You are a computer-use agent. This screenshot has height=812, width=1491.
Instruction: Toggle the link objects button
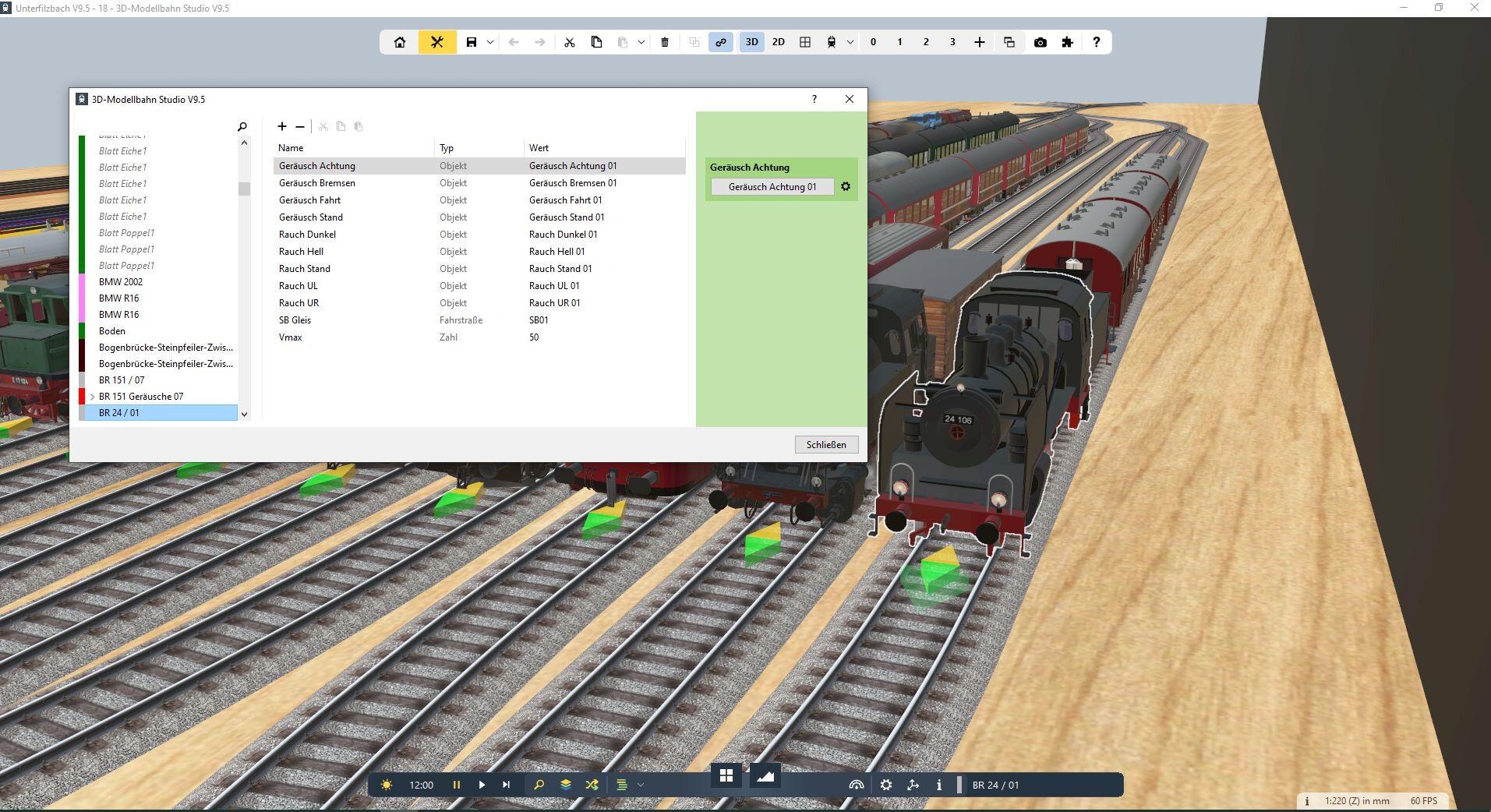(721, 42)
